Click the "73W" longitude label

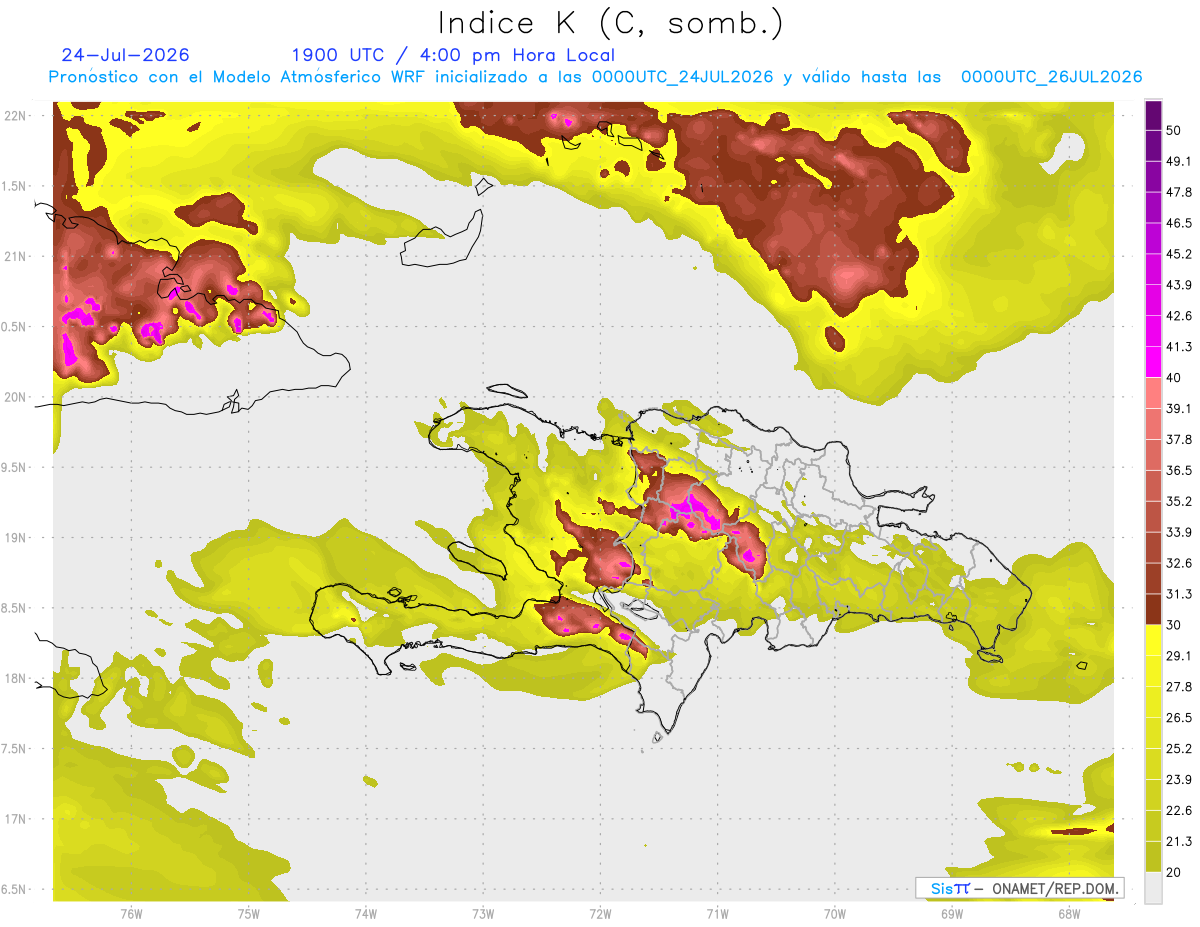click(x=483, y=914)
